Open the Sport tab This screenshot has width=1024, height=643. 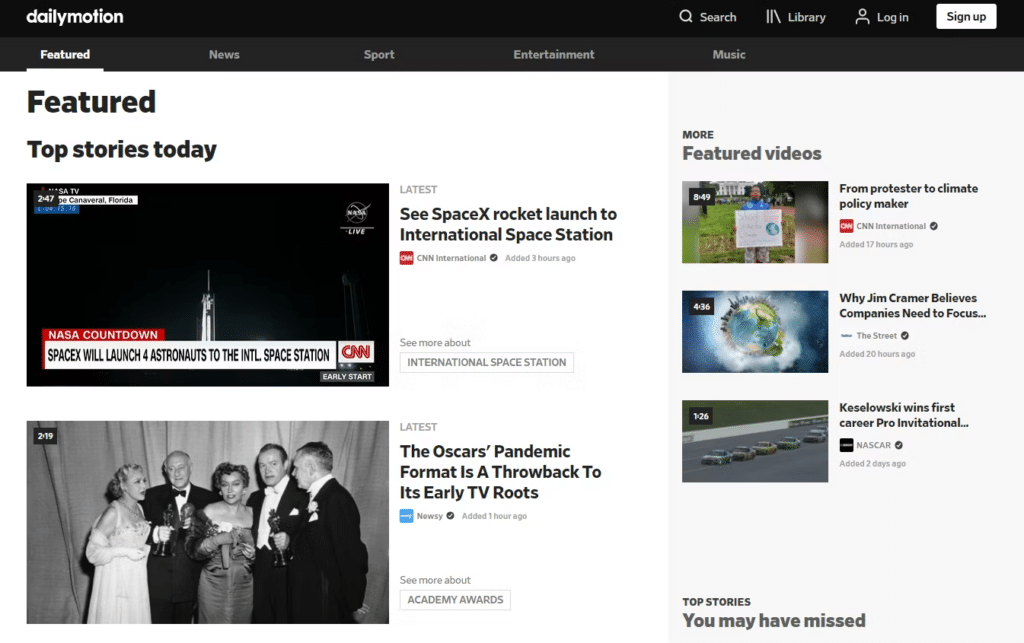[x=379, y=54]
